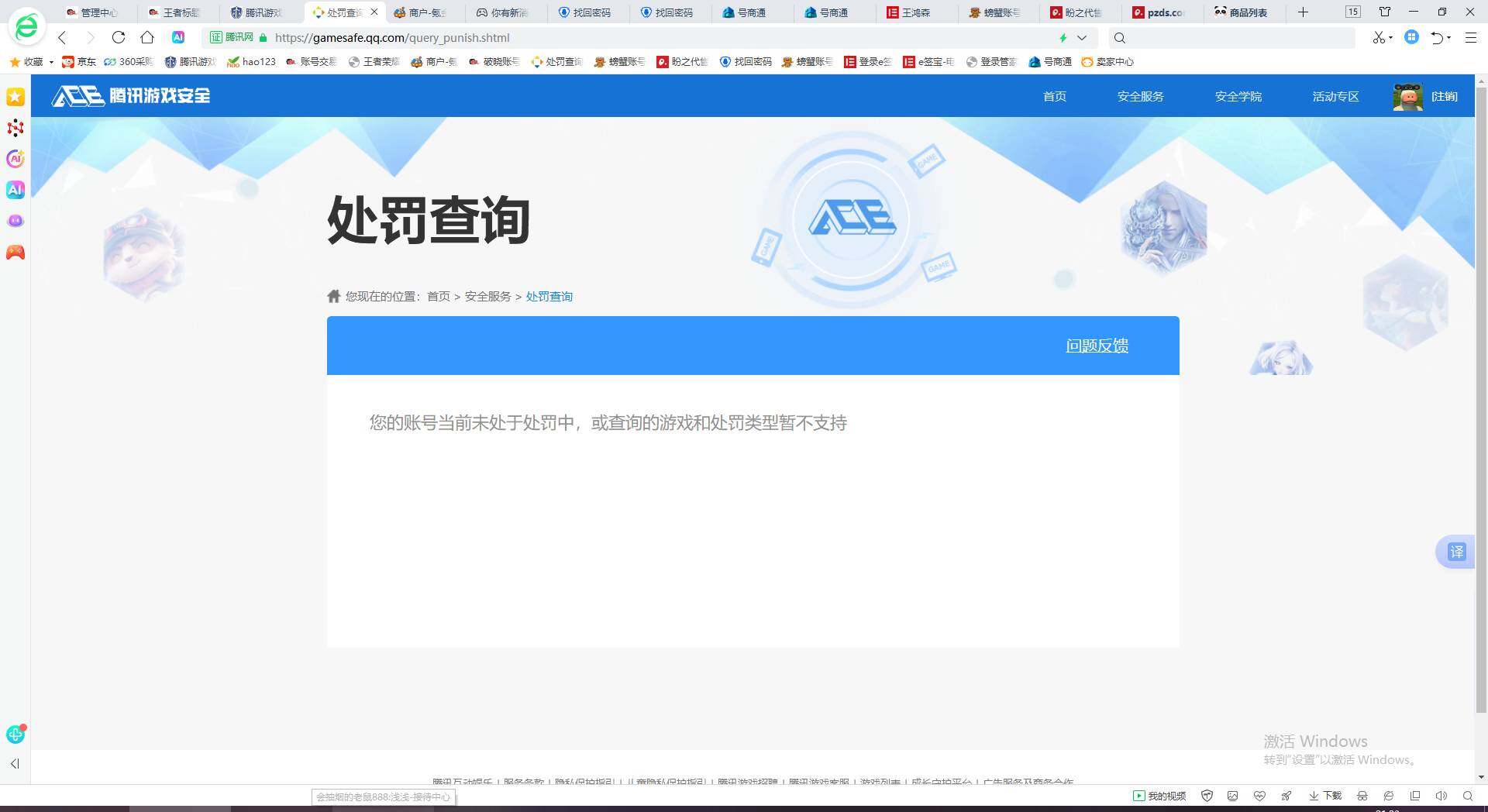The width and height of the screenshot is (1488, 812).
Task: Open the sidebar add-app icon with red dot
Action: click(x=15, y=733)
